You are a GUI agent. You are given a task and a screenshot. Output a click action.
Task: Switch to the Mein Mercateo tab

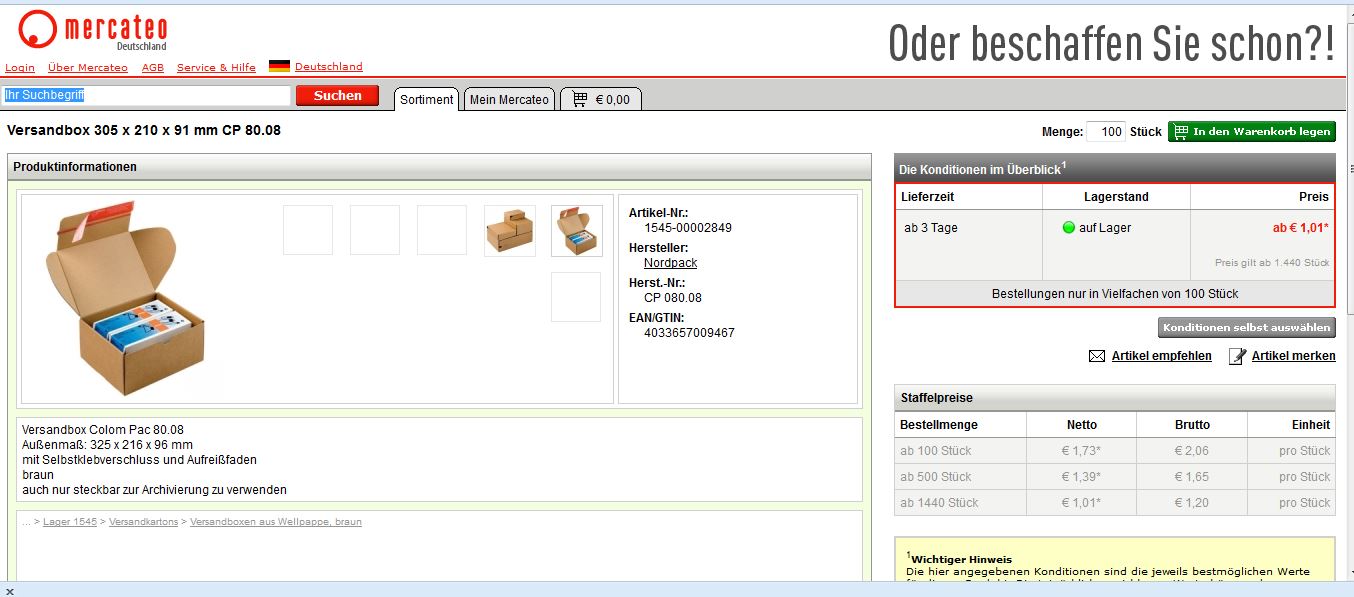click(509, 99)
